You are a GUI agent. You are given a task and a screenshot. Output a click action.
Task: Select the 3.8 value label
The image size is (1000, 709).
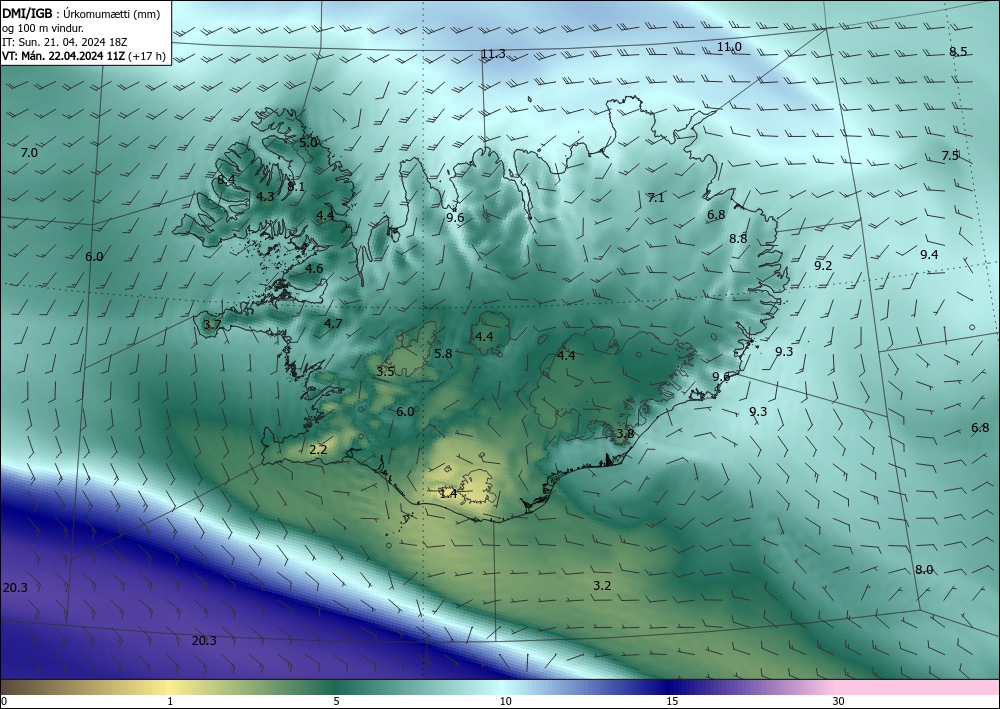point(625,434)
